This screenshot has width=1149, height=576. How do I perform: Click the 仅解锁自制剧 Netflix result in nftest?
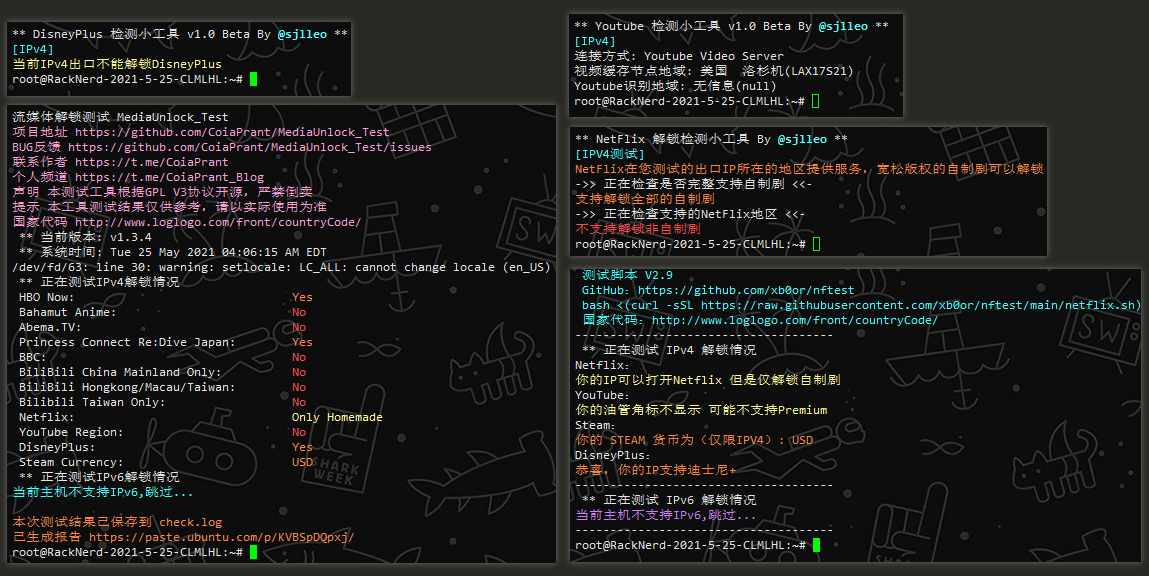(708, 380)
